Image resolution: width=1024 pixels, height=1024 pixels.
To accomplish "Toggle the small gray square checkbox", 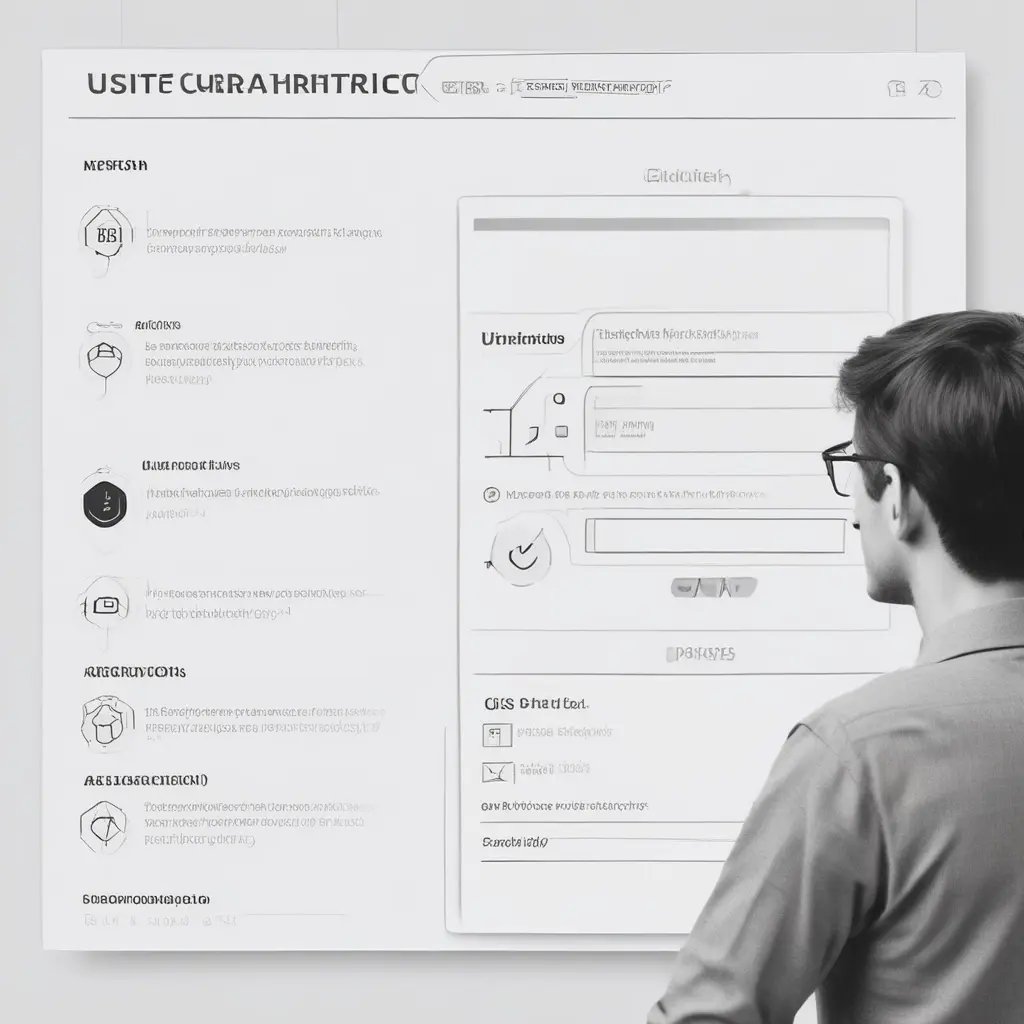I will pos(561,431).
